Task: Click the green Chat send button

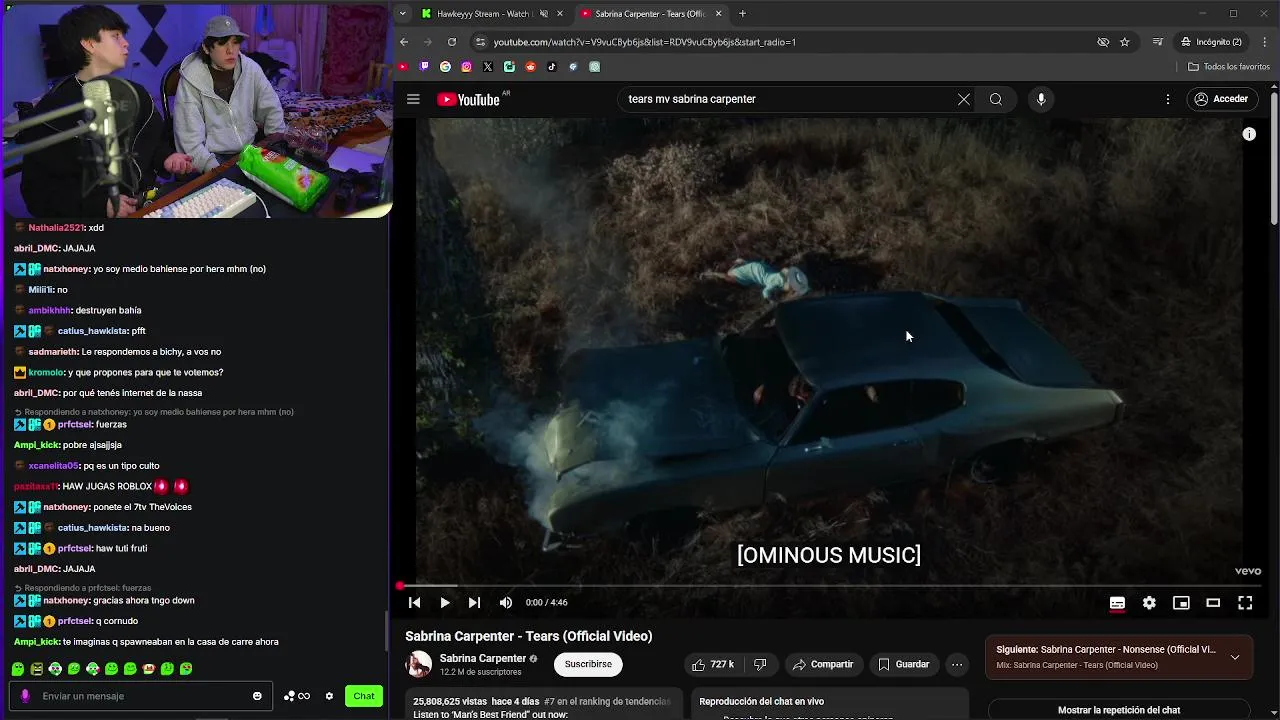Action: pos(364,696)
